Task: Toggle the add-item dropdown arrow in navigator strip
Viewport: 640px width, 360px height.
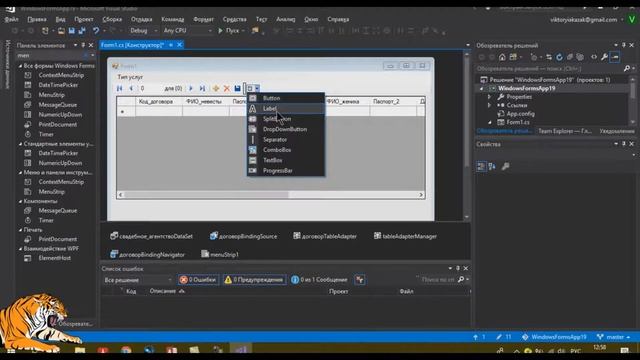Action: [257, 88]
